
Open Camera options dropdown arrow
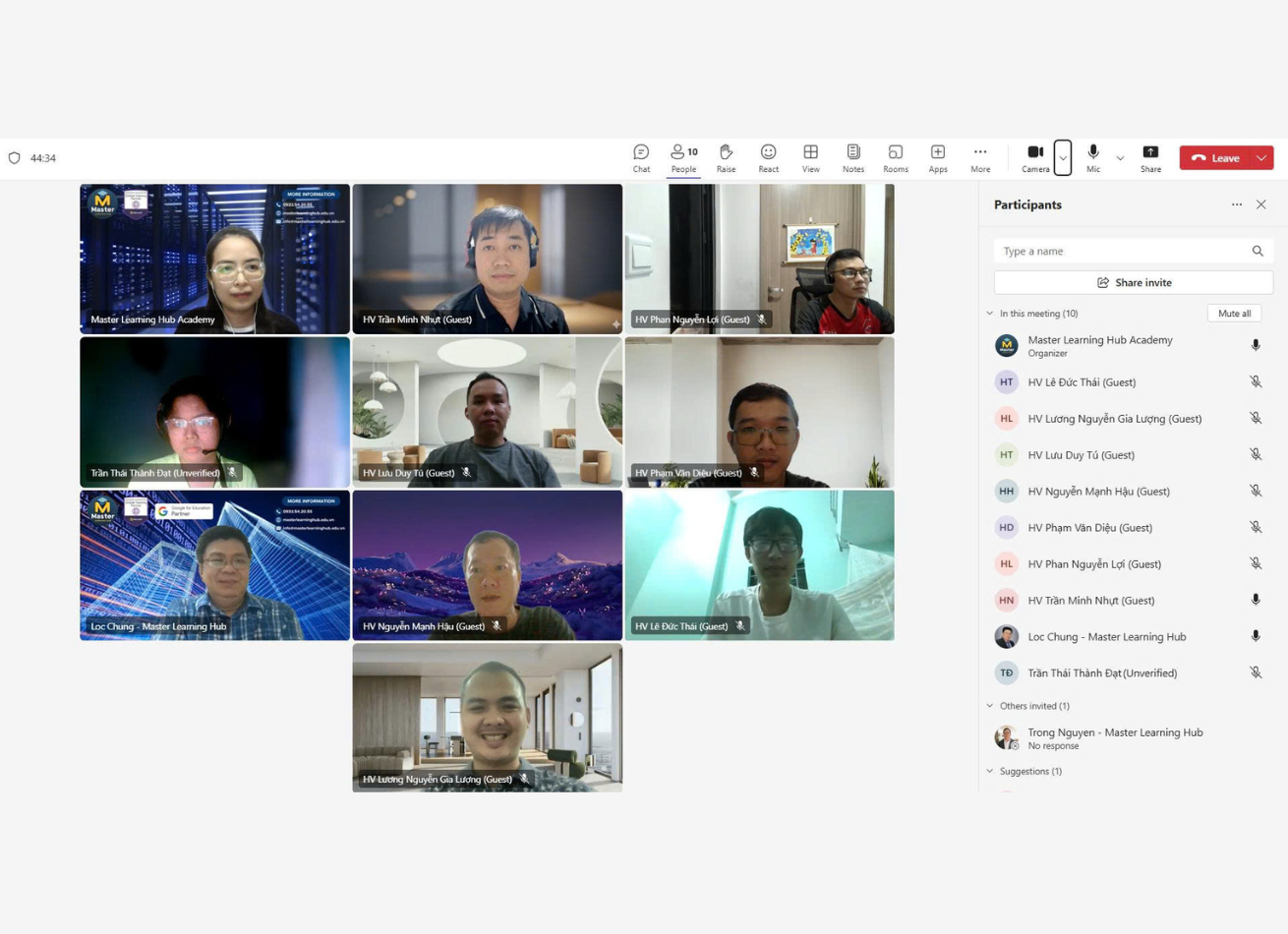(1063, 157)
